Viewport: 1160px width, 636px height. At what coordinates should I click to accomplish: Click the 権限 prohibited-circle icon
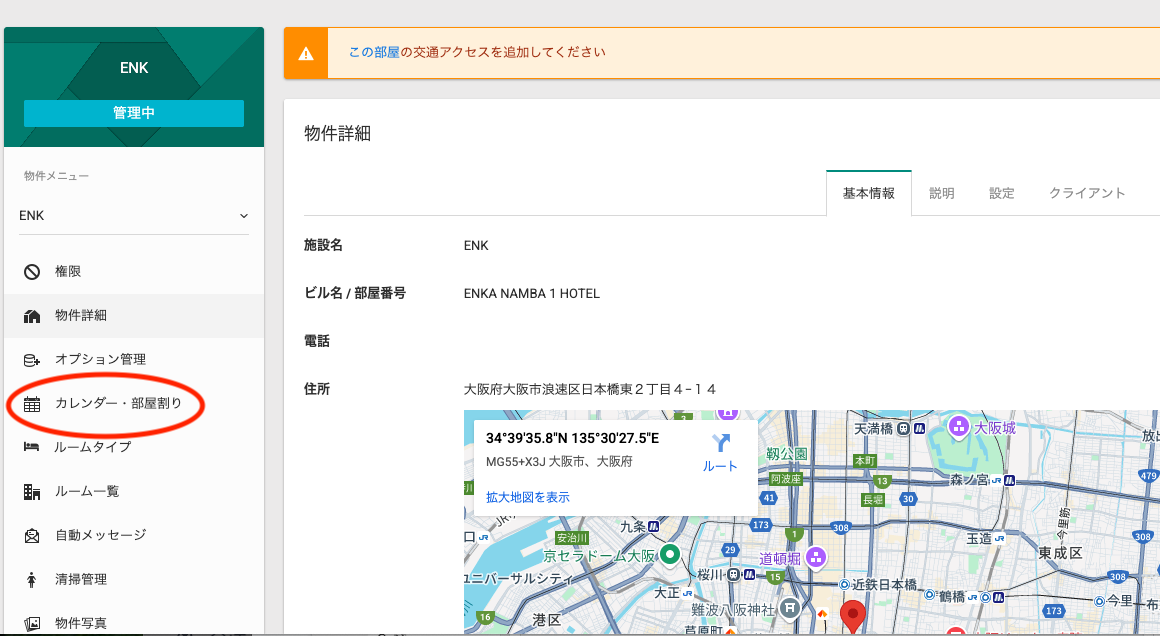[x=32, y=272]
